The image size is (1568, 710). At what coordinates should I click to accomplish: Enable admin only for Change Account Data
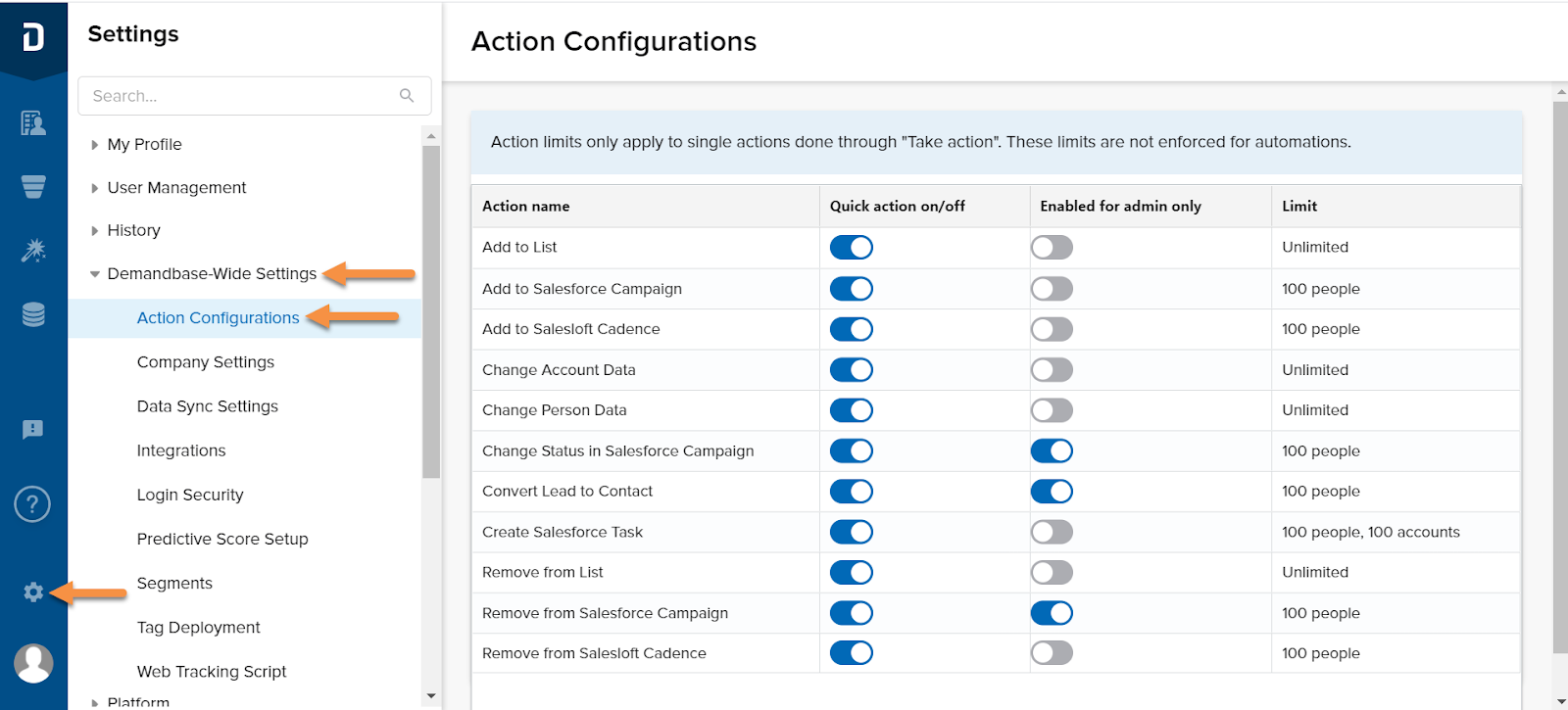pyautogui.click(x=1052, y=369)
